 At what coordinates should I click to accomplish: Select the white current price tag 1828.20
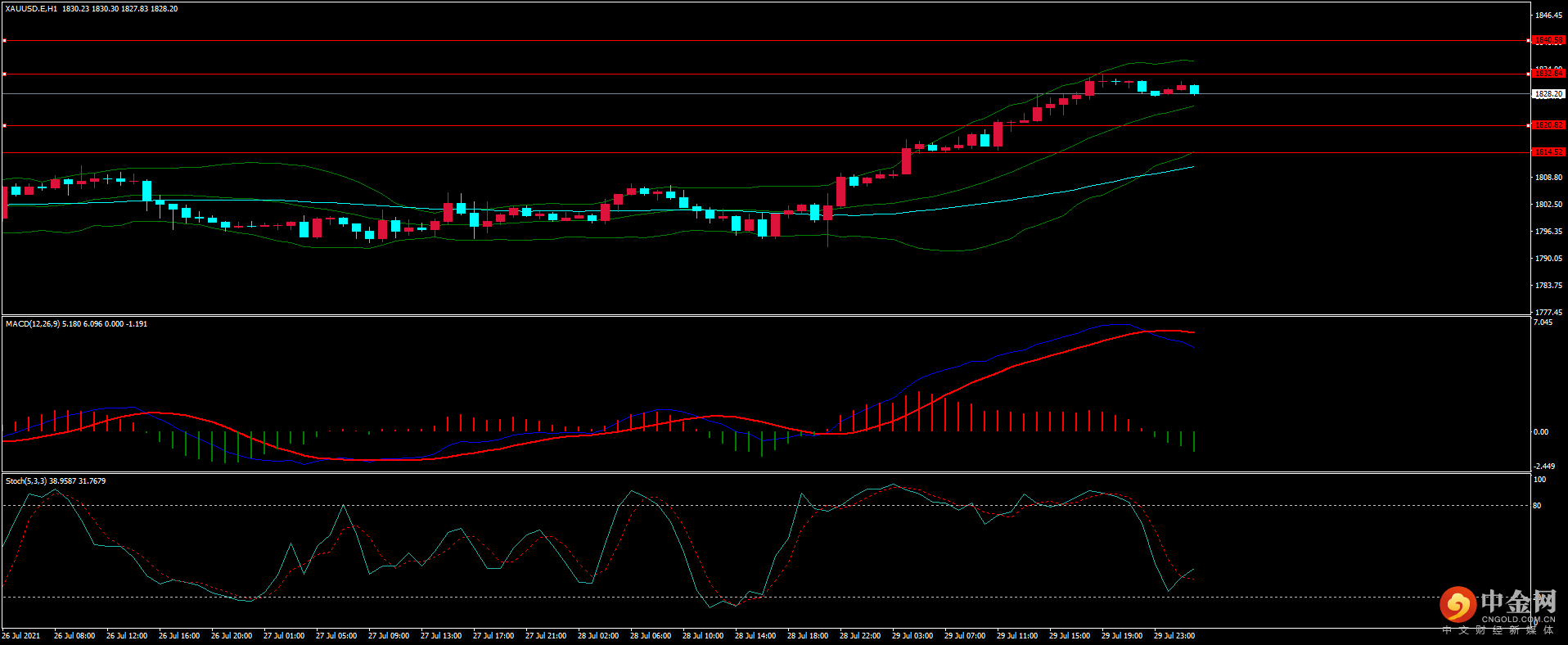1548,94
